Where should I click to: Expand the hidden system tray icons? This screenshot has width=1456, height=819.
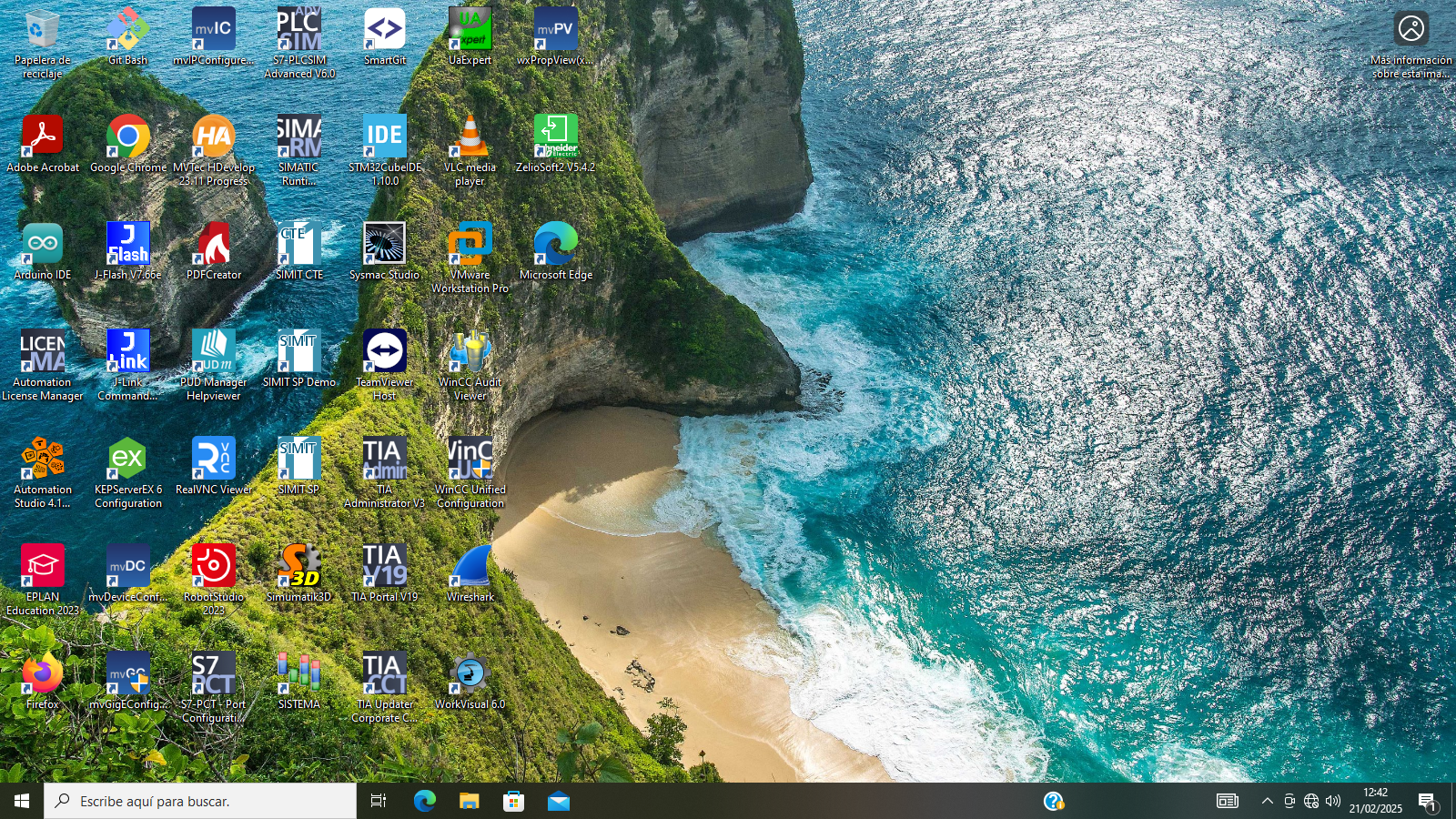coord(1267,801)
